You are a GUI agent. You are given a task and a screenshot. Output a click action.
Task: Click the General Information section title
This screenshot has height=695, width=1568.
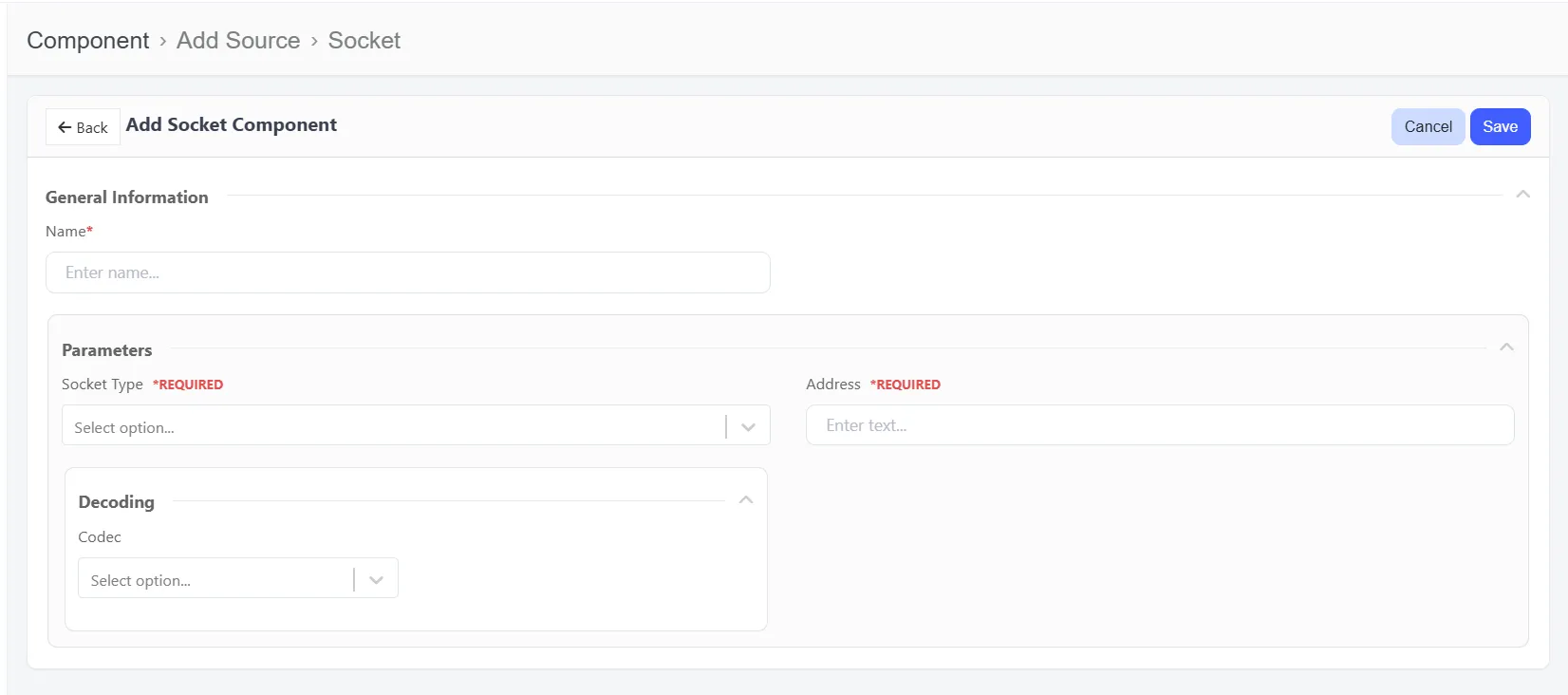127,197
